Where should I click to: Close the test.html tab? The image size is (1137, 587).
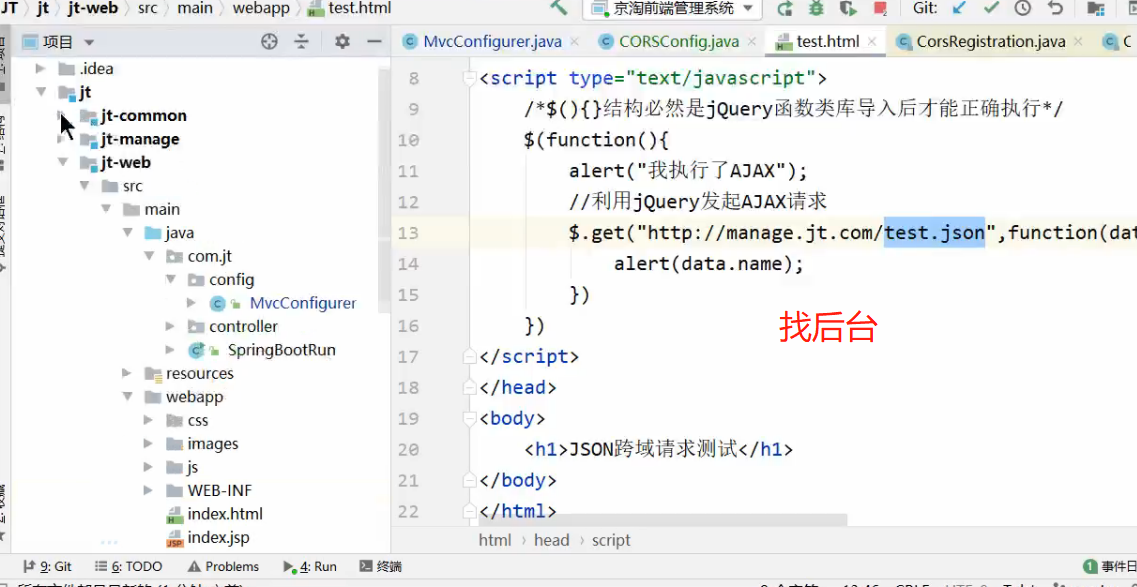point(872,41)
